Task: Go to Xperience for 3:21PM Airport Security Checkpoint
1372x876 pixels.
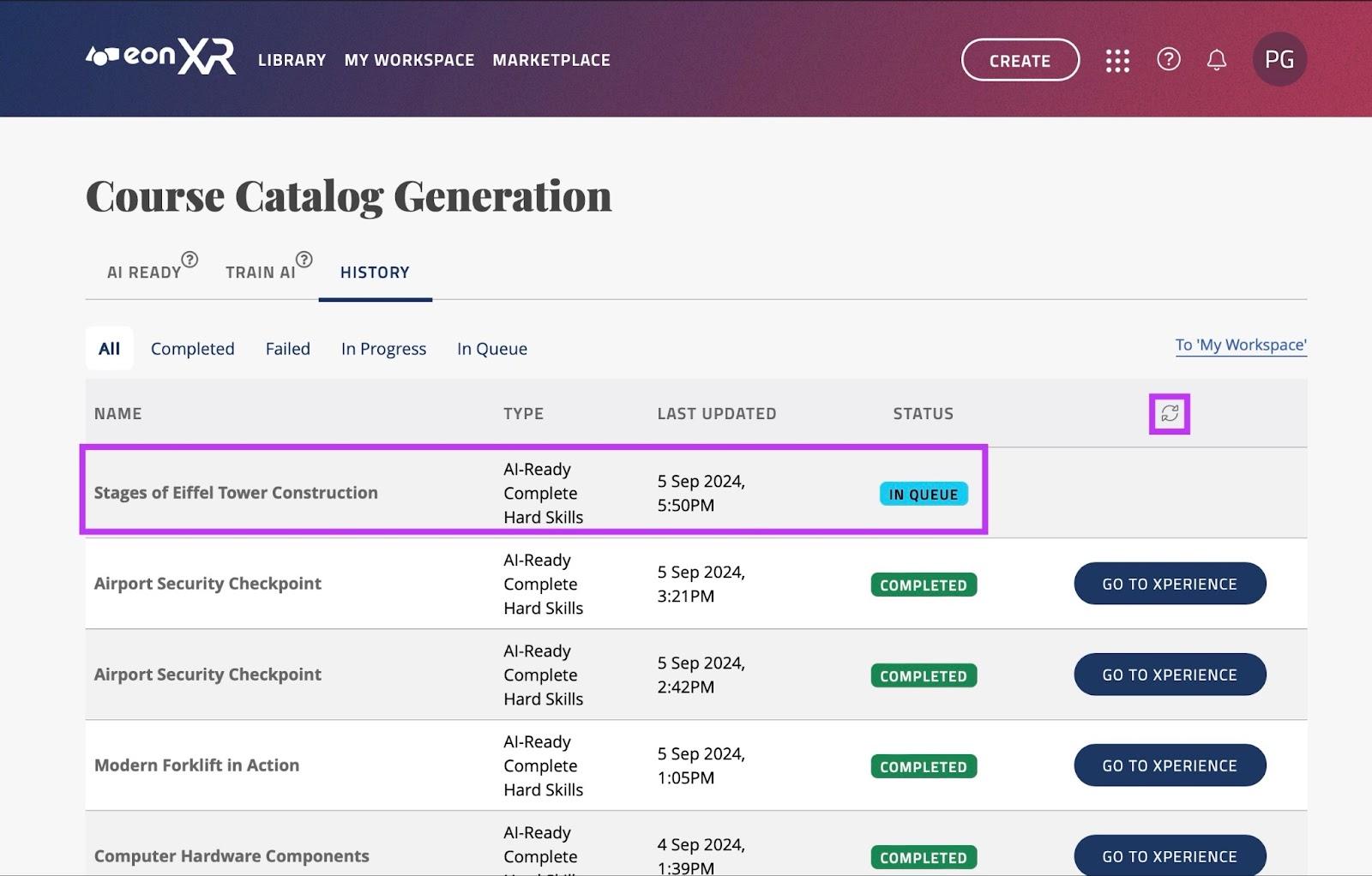Action: coord(1170,584)
